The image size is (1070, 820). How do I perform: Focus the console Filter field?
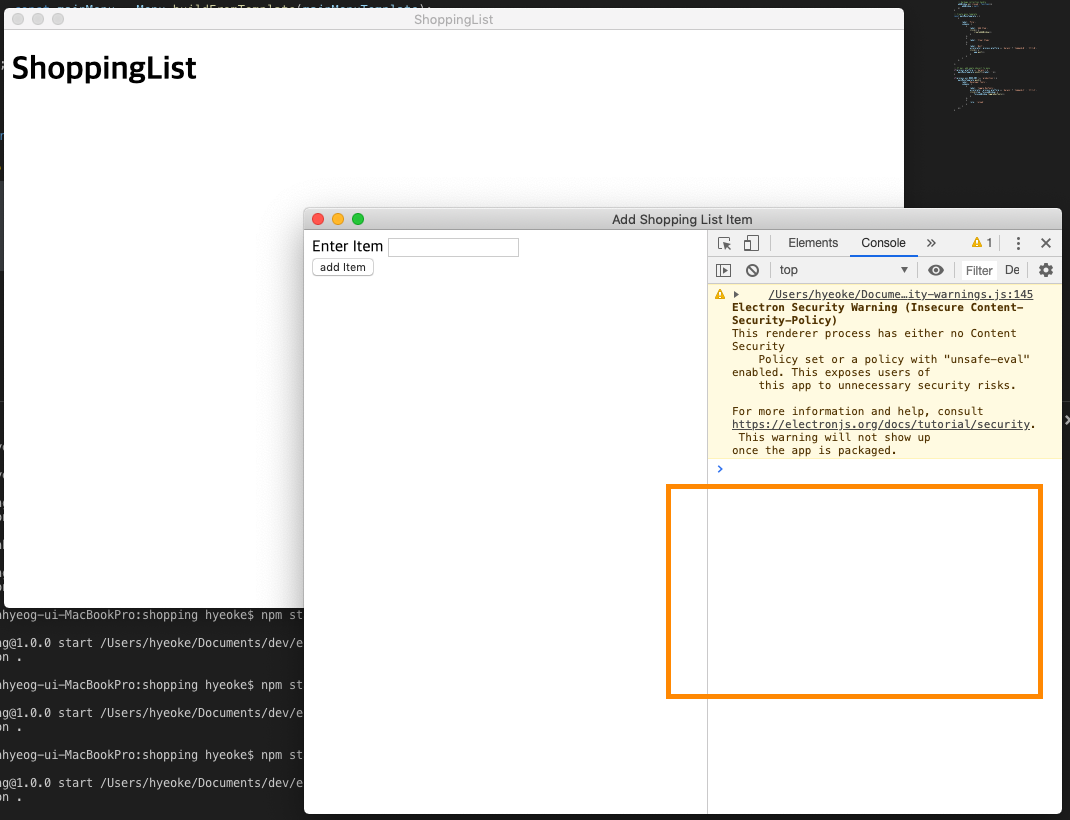(979, 271)
